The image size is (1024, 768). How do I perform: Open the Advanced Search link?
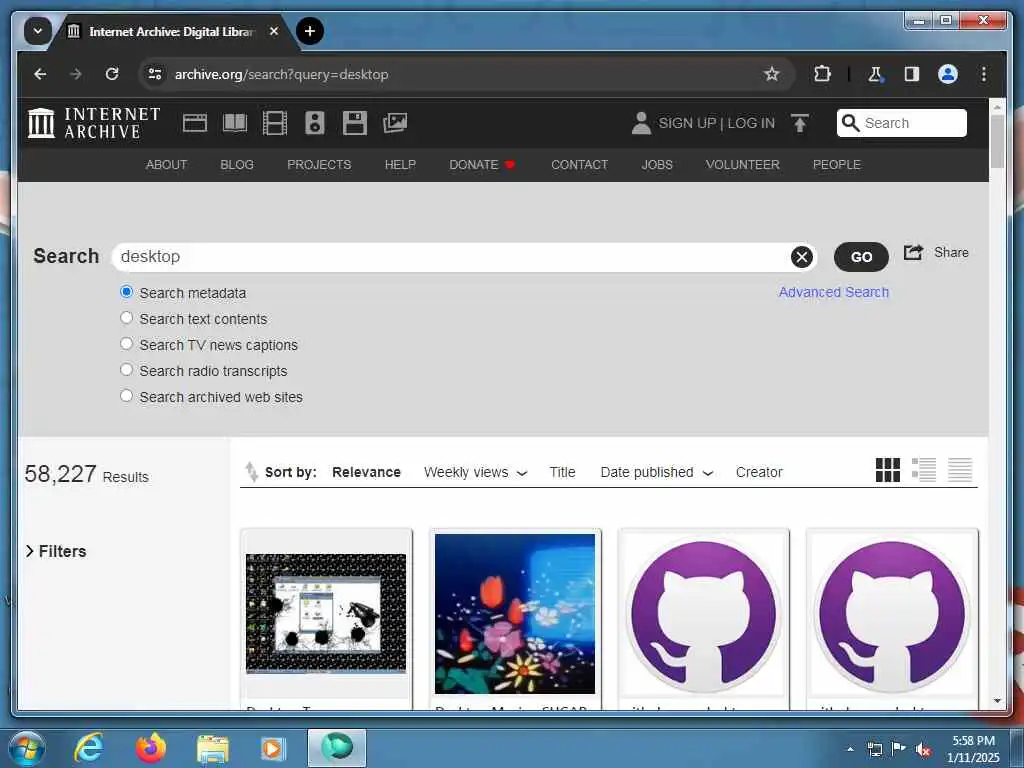[x=833, y=292]
